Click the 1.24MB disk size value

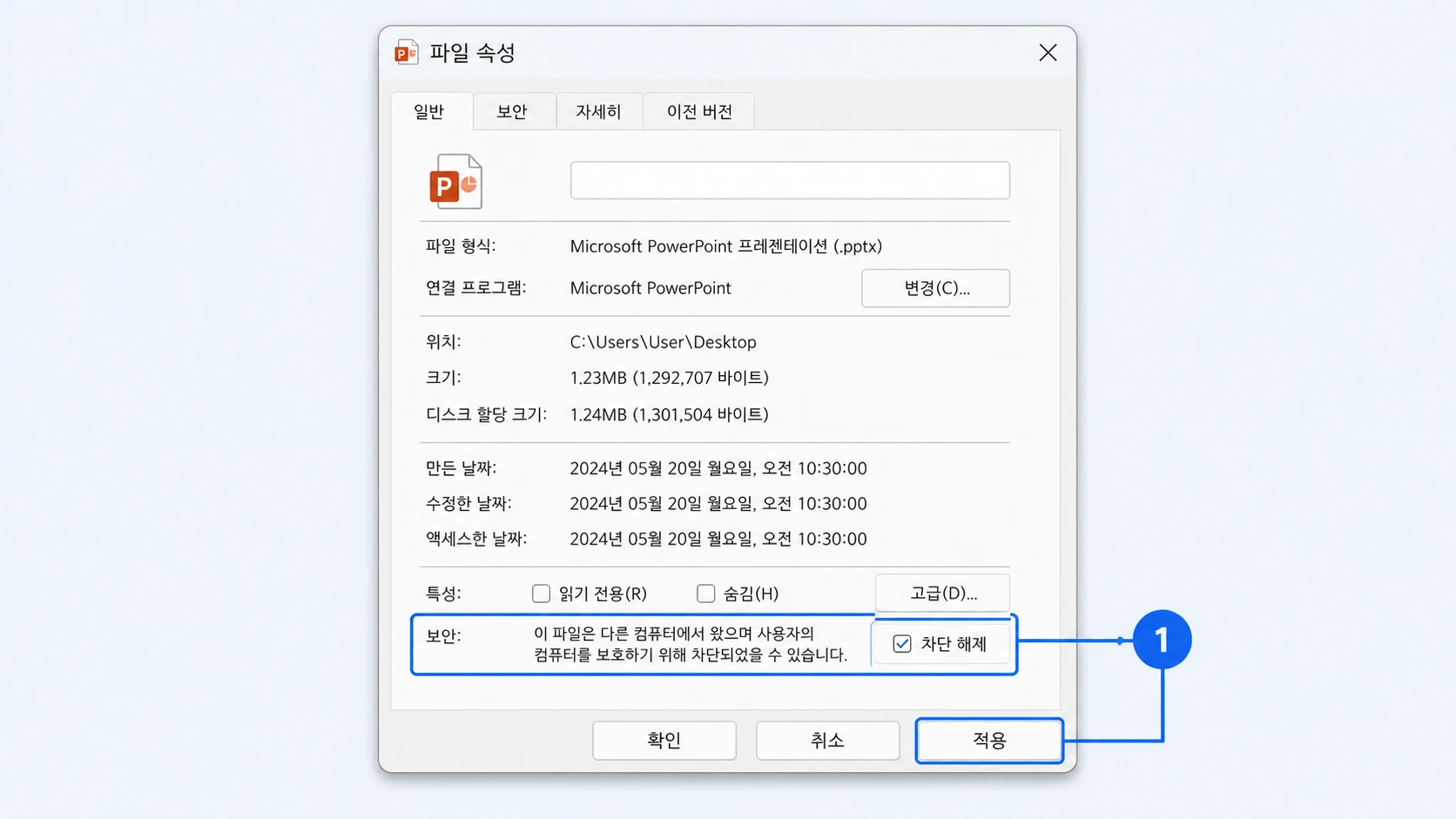(669, 414)
